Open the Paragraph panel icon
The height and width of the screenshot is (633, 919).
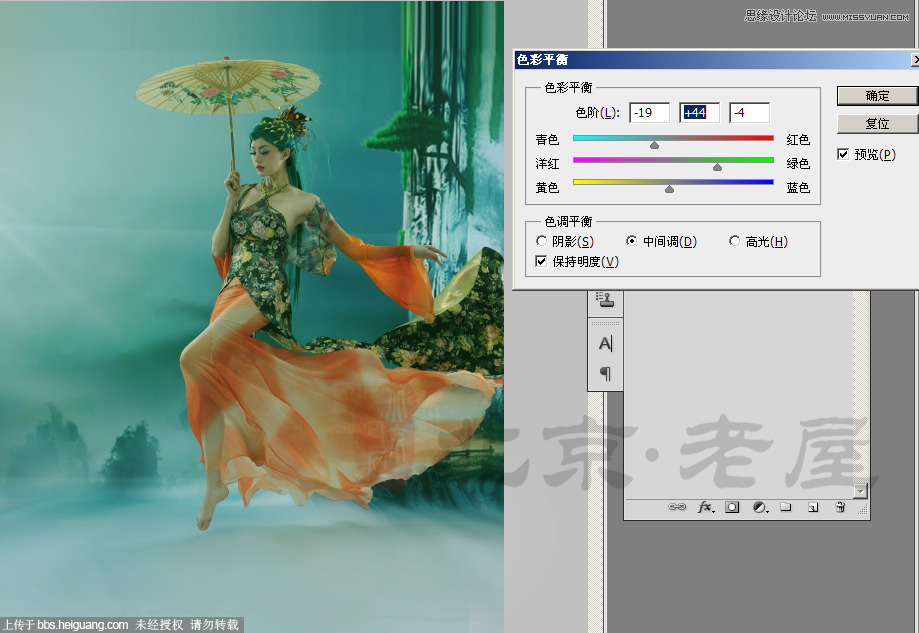point(605,373)
